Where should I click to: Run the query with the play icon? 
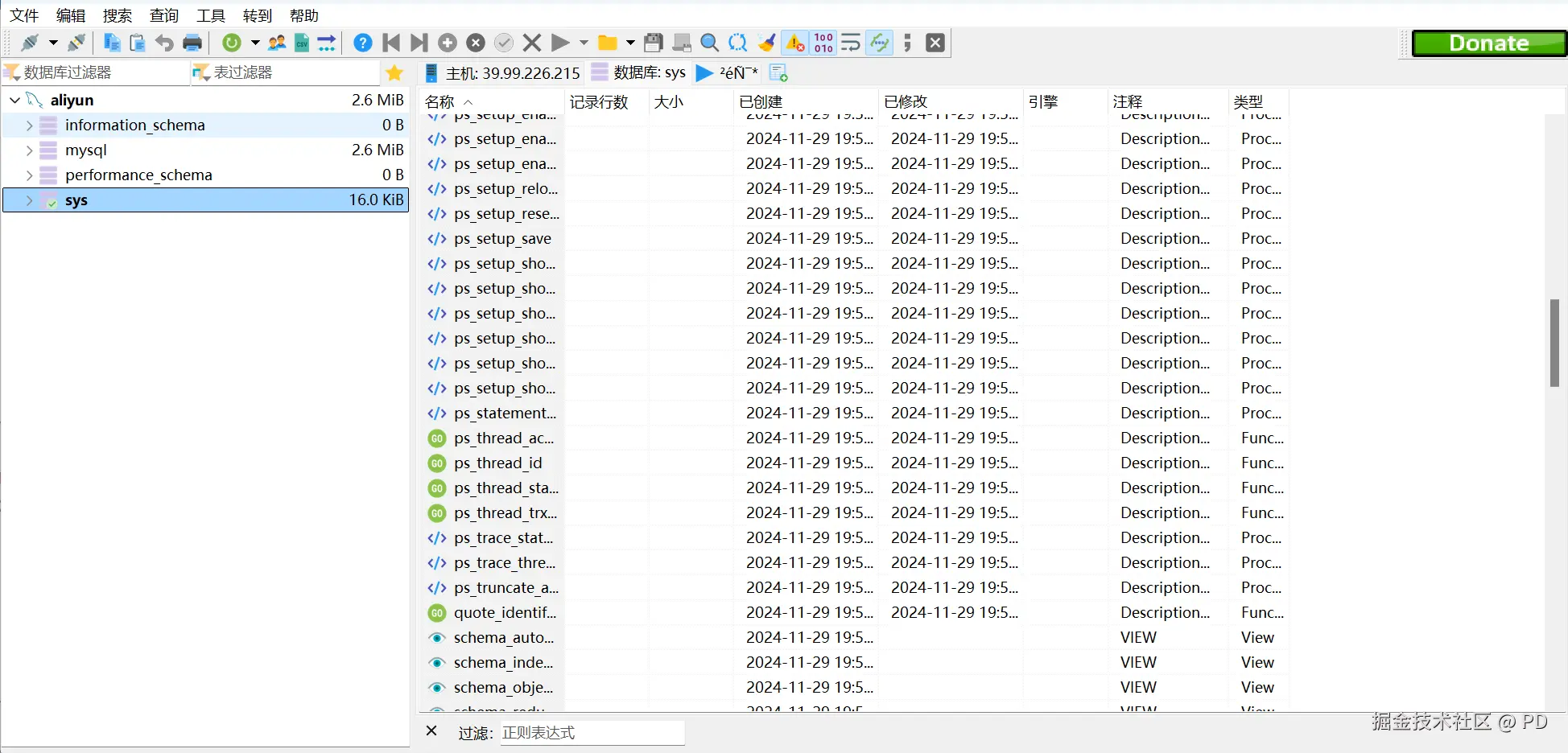[560, 43]
